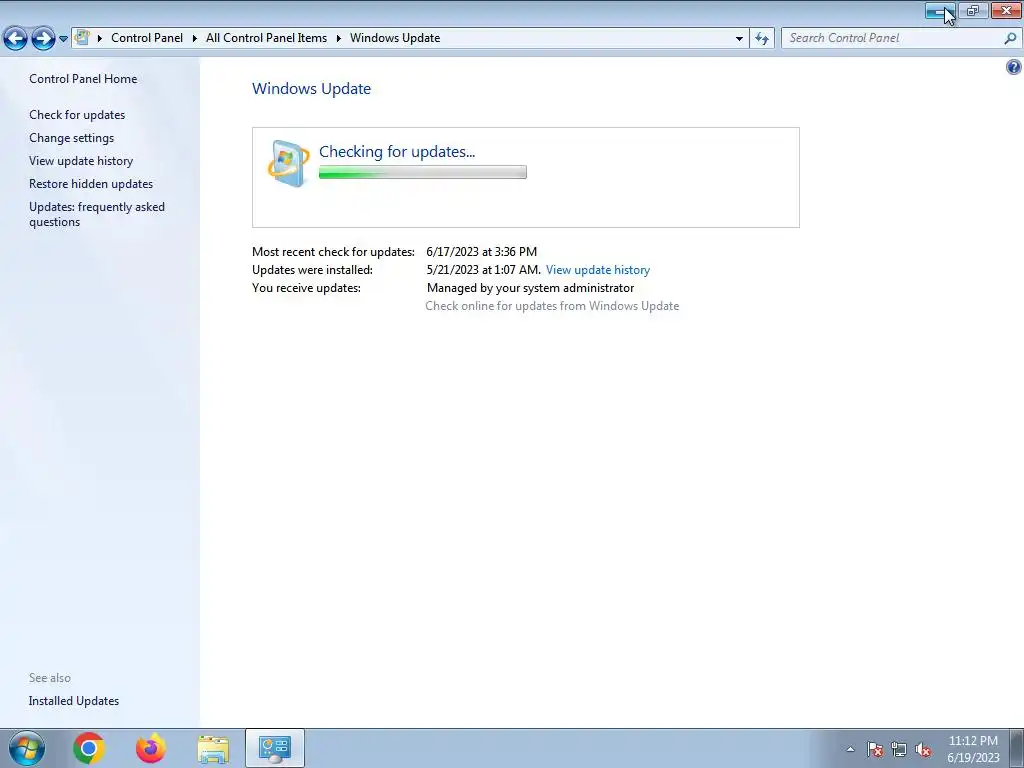Viewport: 1024px width, 768px height.
Task: Open Windows Explorer from taskbar
Action: point(213,749)
